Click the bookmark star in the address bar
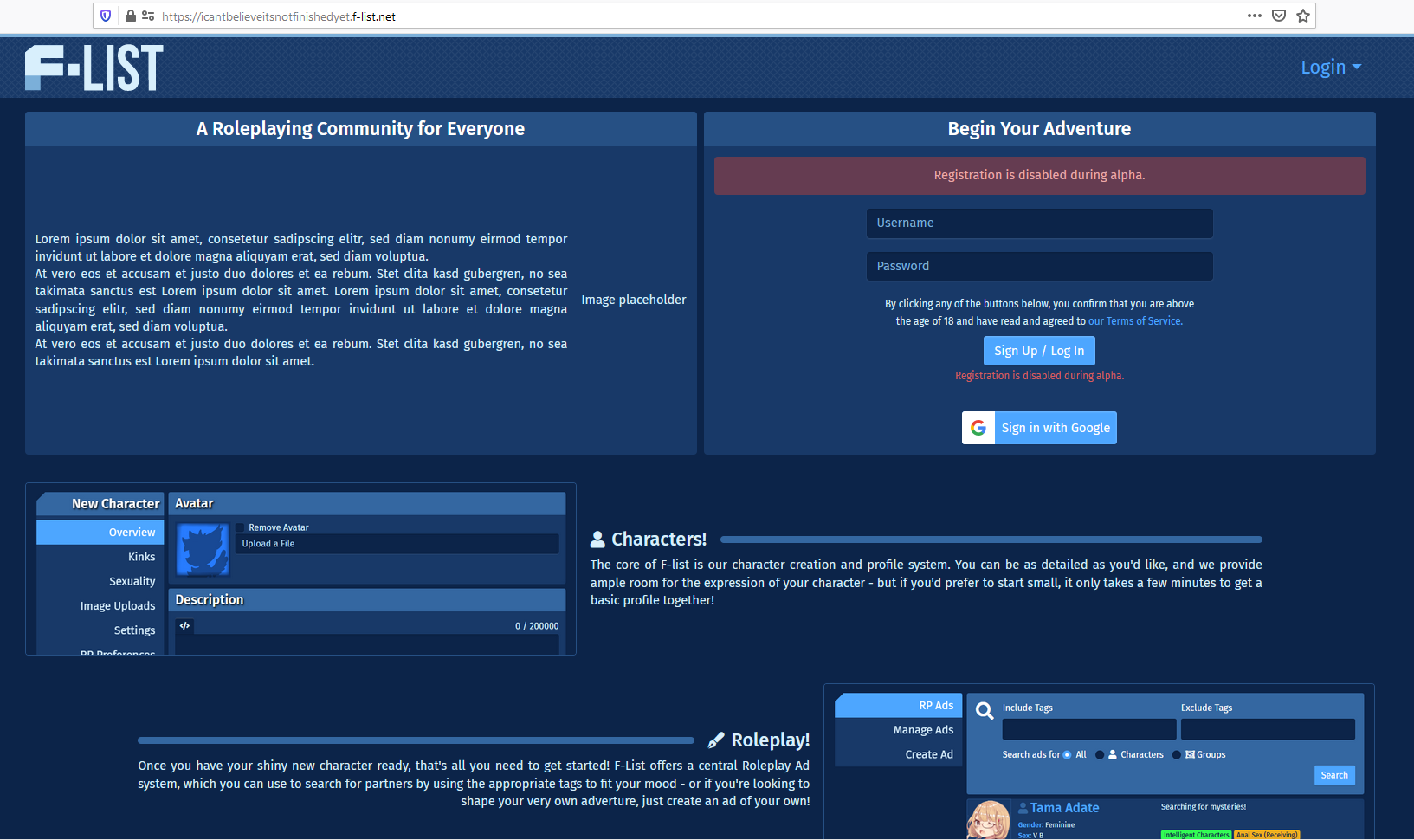This screenshot has width=1414, height=840. (1302, 15)
